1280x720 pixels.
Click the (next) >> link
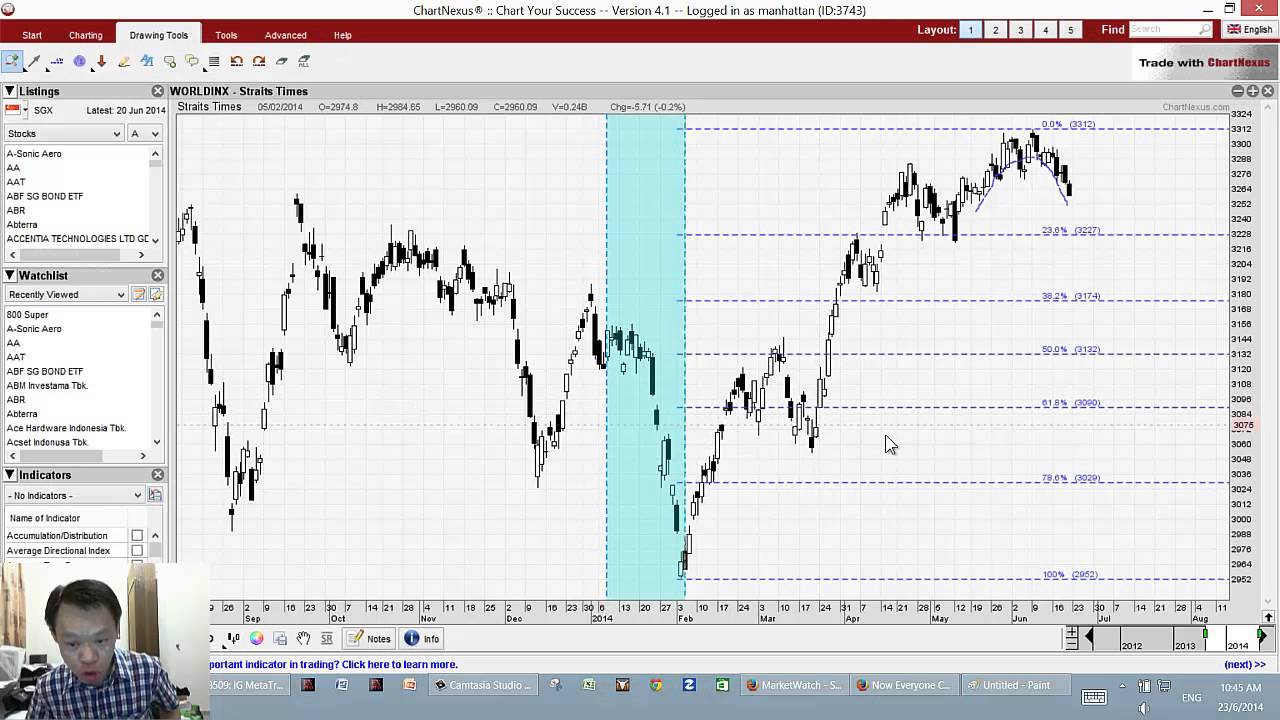1245,664
